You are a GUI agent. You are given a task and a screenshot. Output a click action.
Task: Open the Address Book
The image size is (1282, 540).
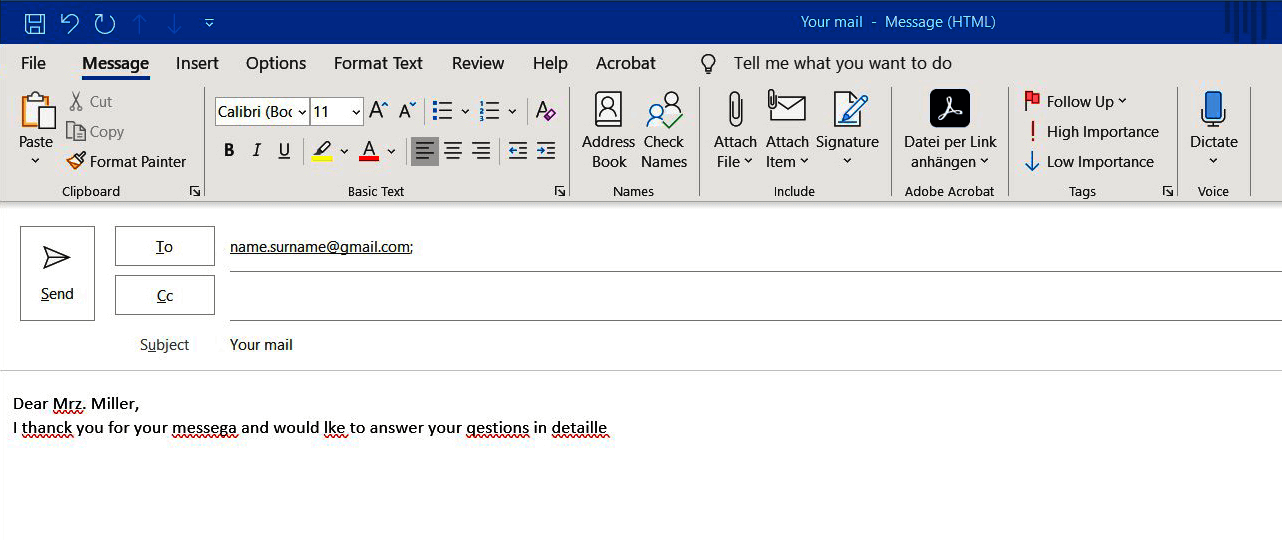[609, 130]
